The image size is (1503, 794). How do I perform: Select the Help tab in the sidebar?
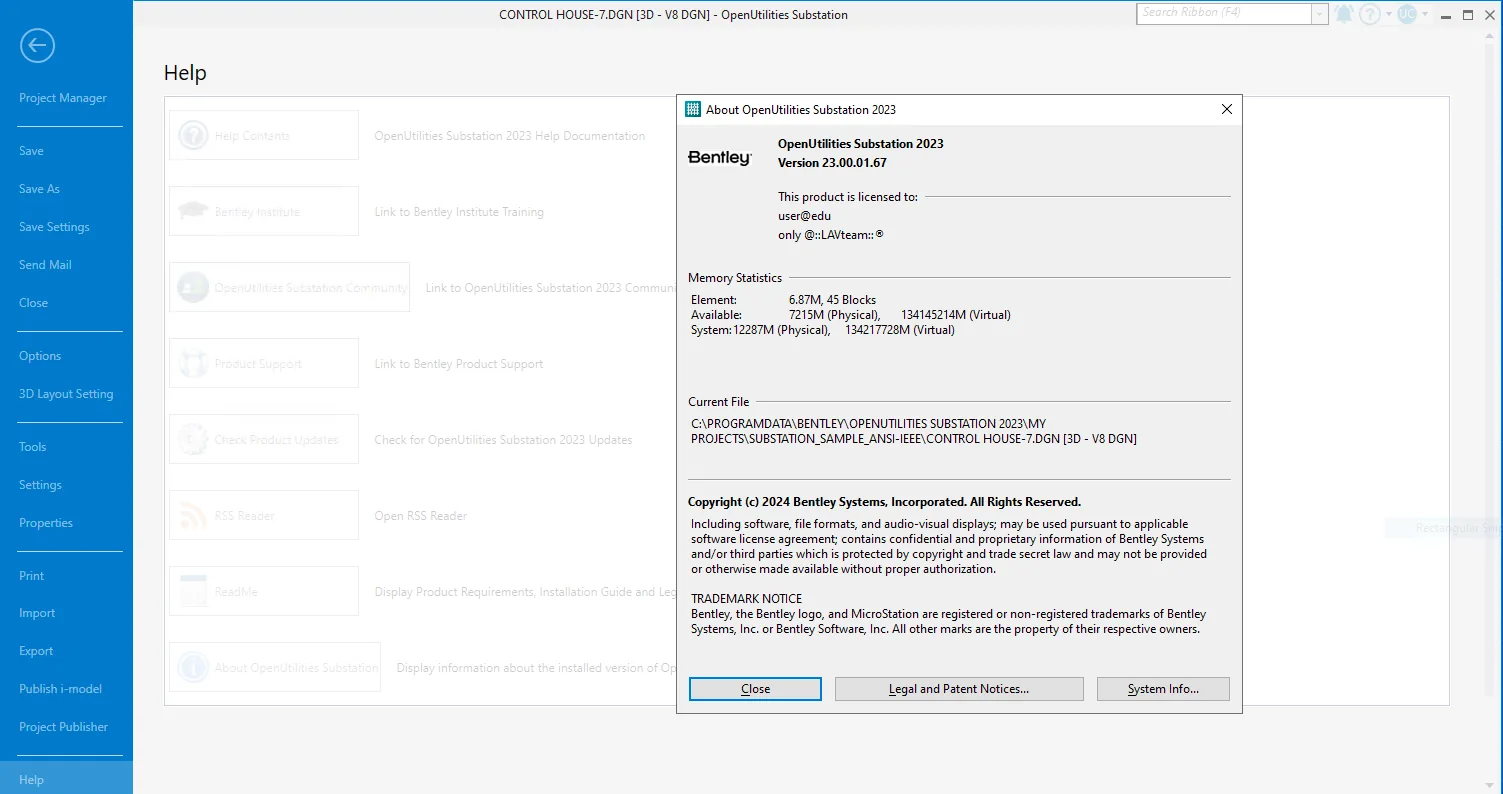[x=66, y=778]
